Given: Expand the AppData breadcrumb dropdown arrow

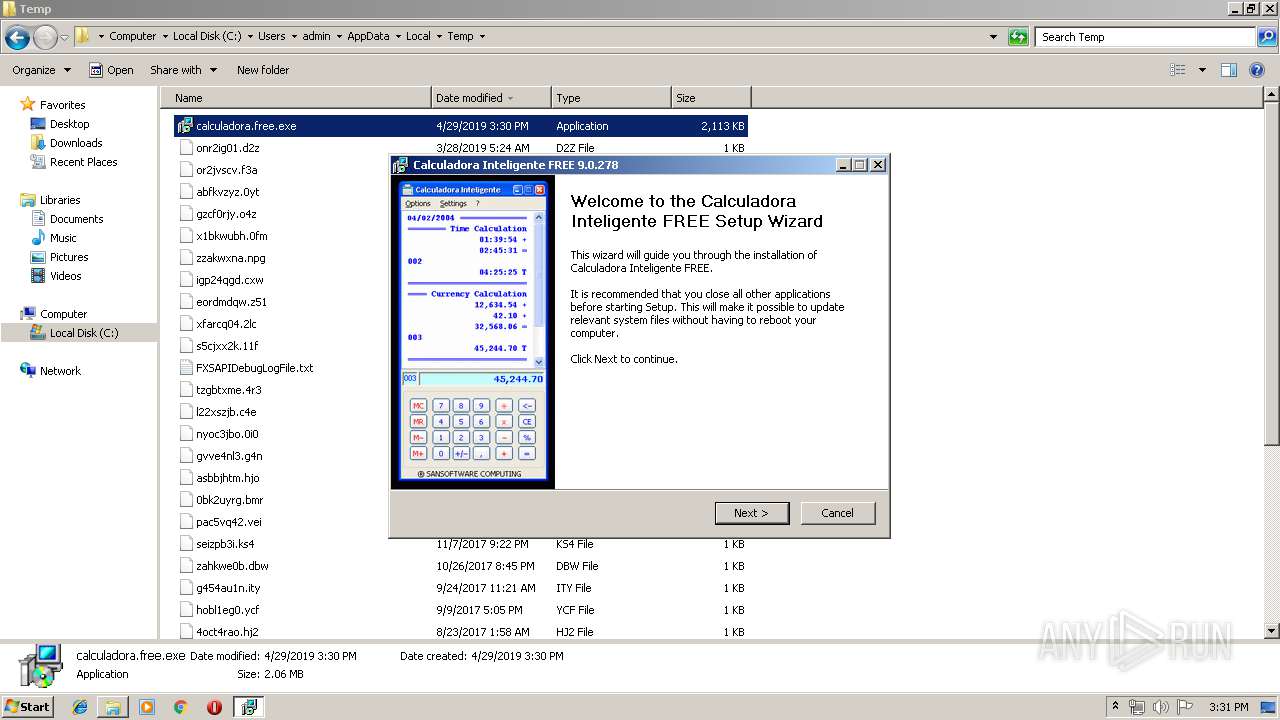Looking at the screenshot, I should pos(396,36).
